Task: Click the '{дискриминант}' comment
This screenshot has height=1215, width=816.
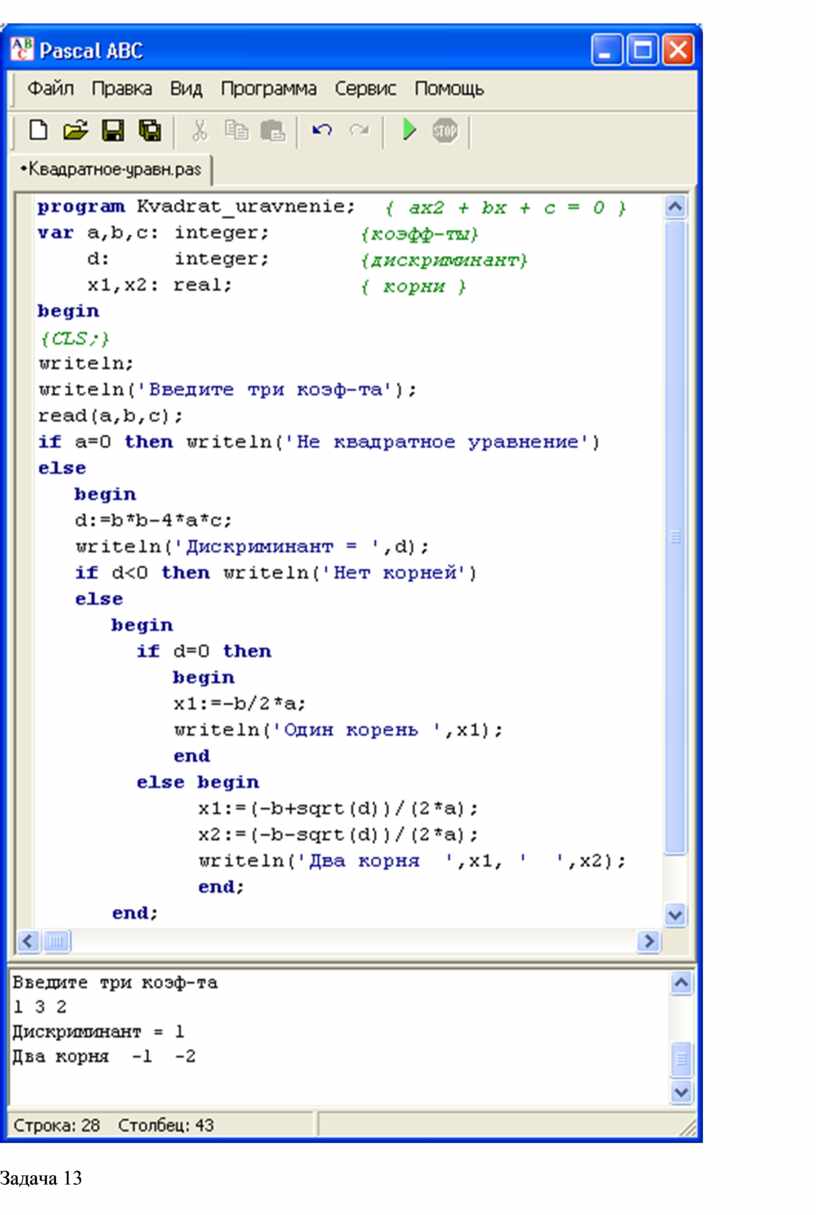Action: [x=443, y=259]
